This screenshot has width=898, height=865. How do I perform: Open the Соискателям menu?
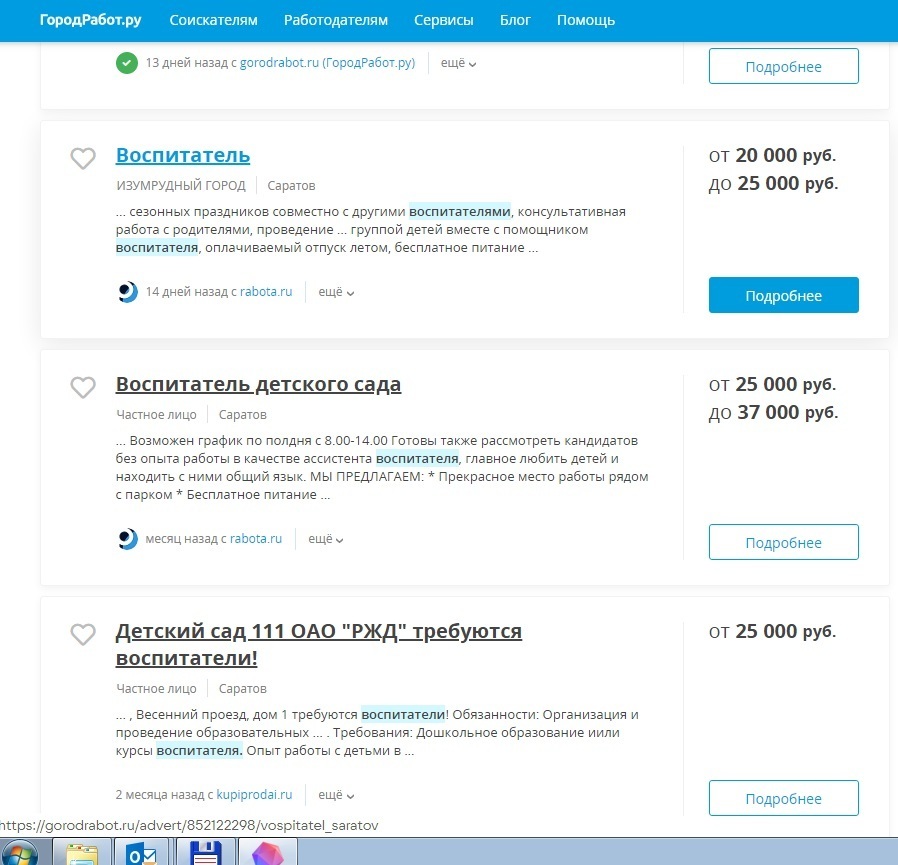coord(213,20)
